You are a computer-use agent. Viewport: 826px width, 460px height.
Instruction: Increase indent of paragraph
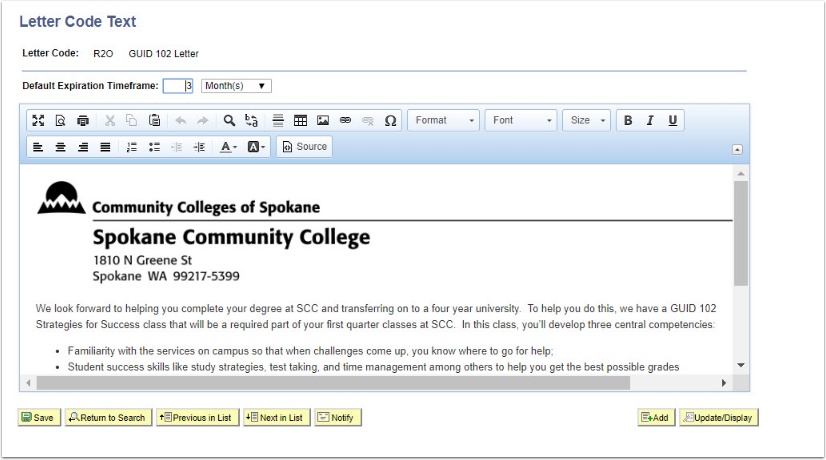199,147
